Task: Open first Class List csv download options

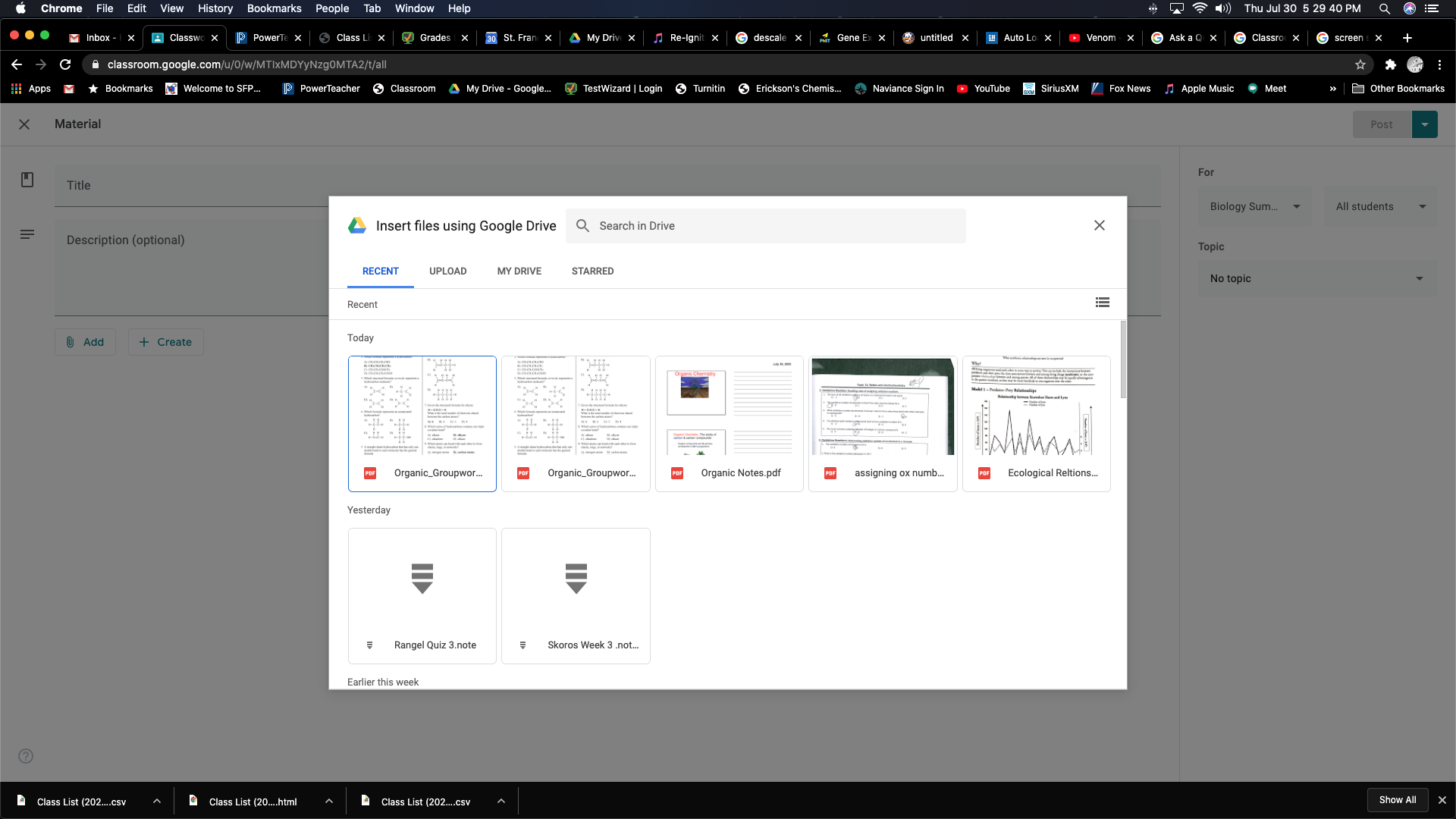Action: pyautogui.click(x=156, y=801)
